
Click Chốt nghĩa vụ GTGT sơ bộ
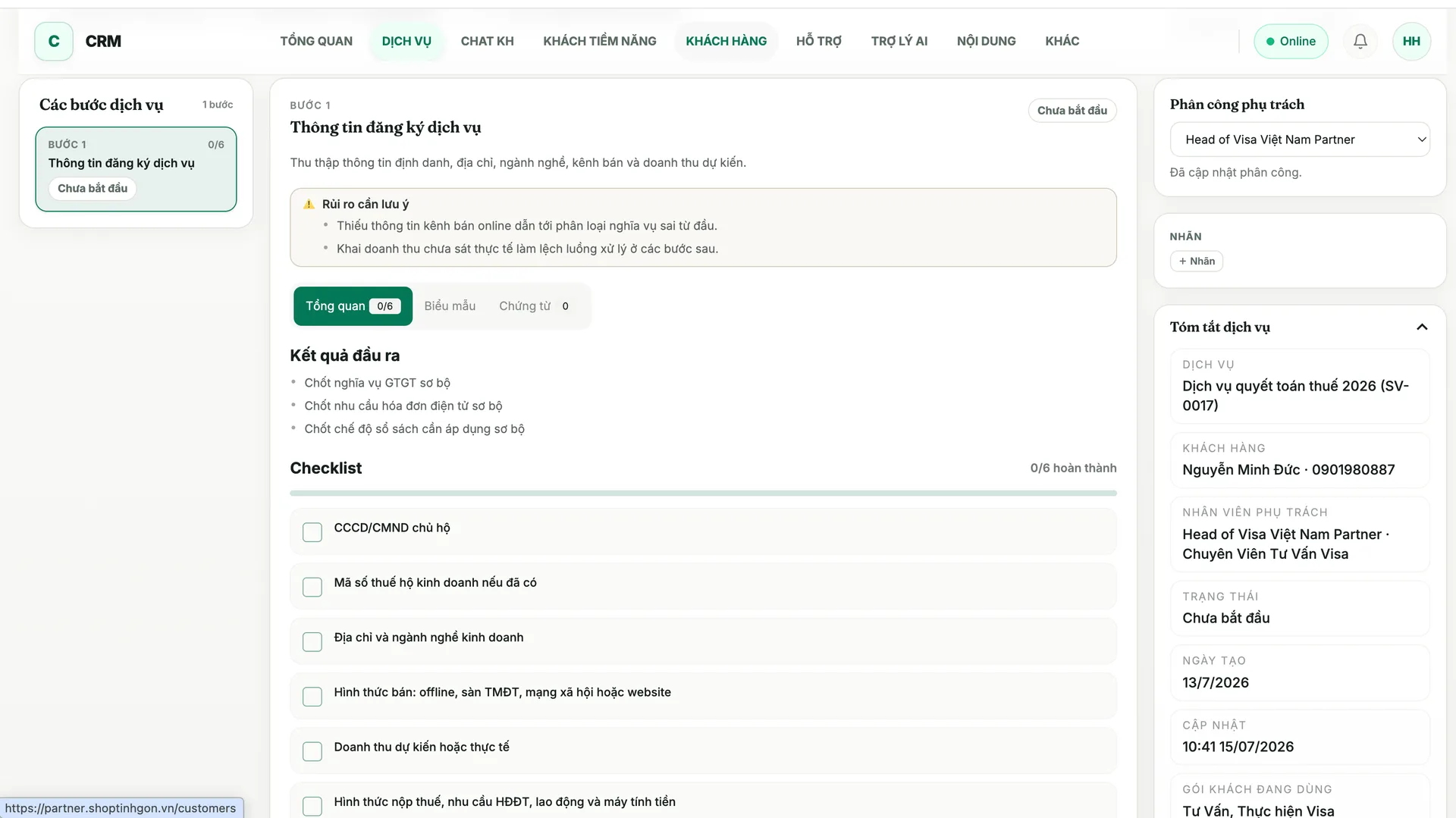(x=377, y=383)
